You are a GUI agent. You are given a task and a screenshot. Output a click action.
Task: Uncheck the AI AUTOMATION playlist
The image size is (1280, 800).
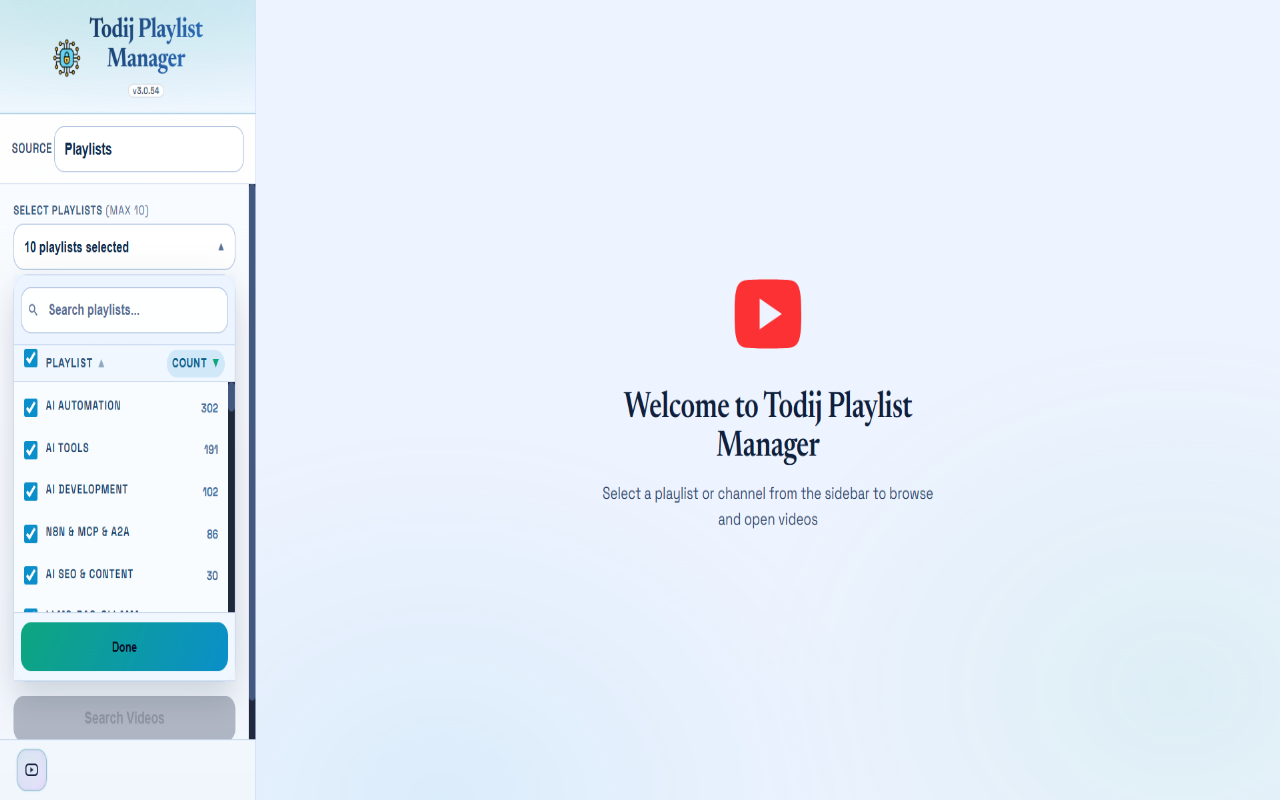[31, 408]
